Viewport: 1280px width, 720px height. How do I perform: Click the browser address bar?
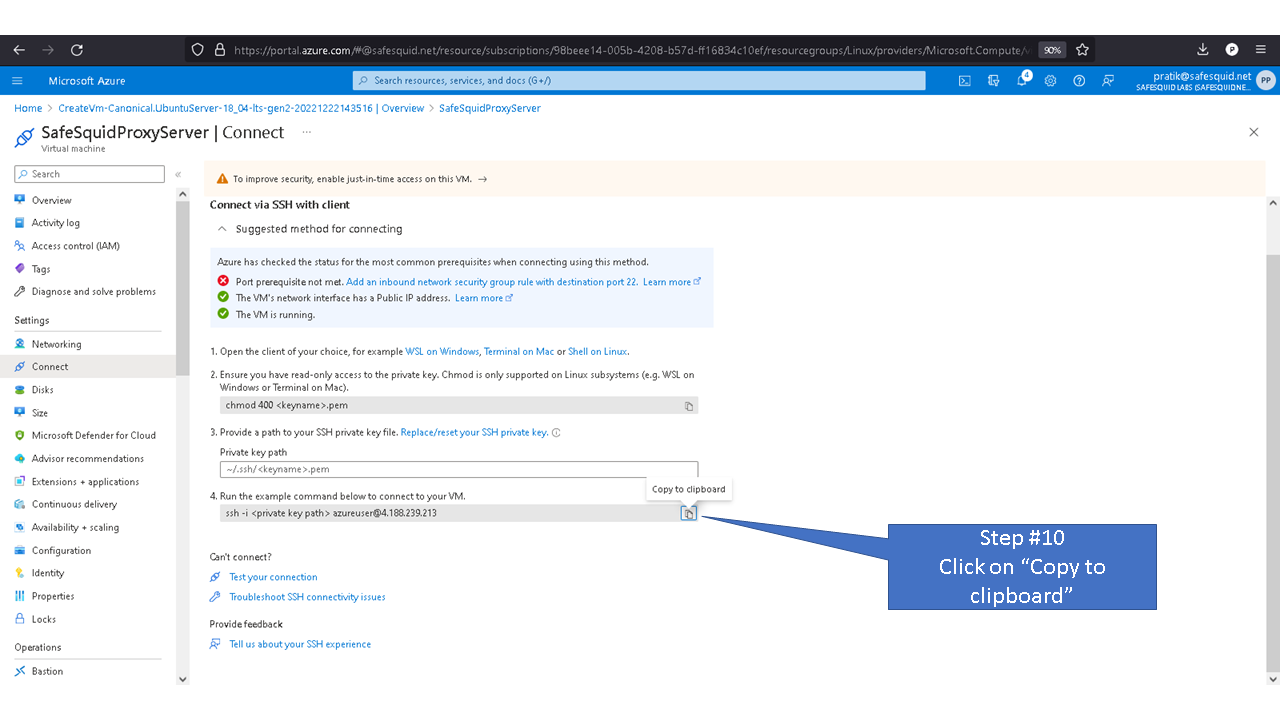coord(630,49)
